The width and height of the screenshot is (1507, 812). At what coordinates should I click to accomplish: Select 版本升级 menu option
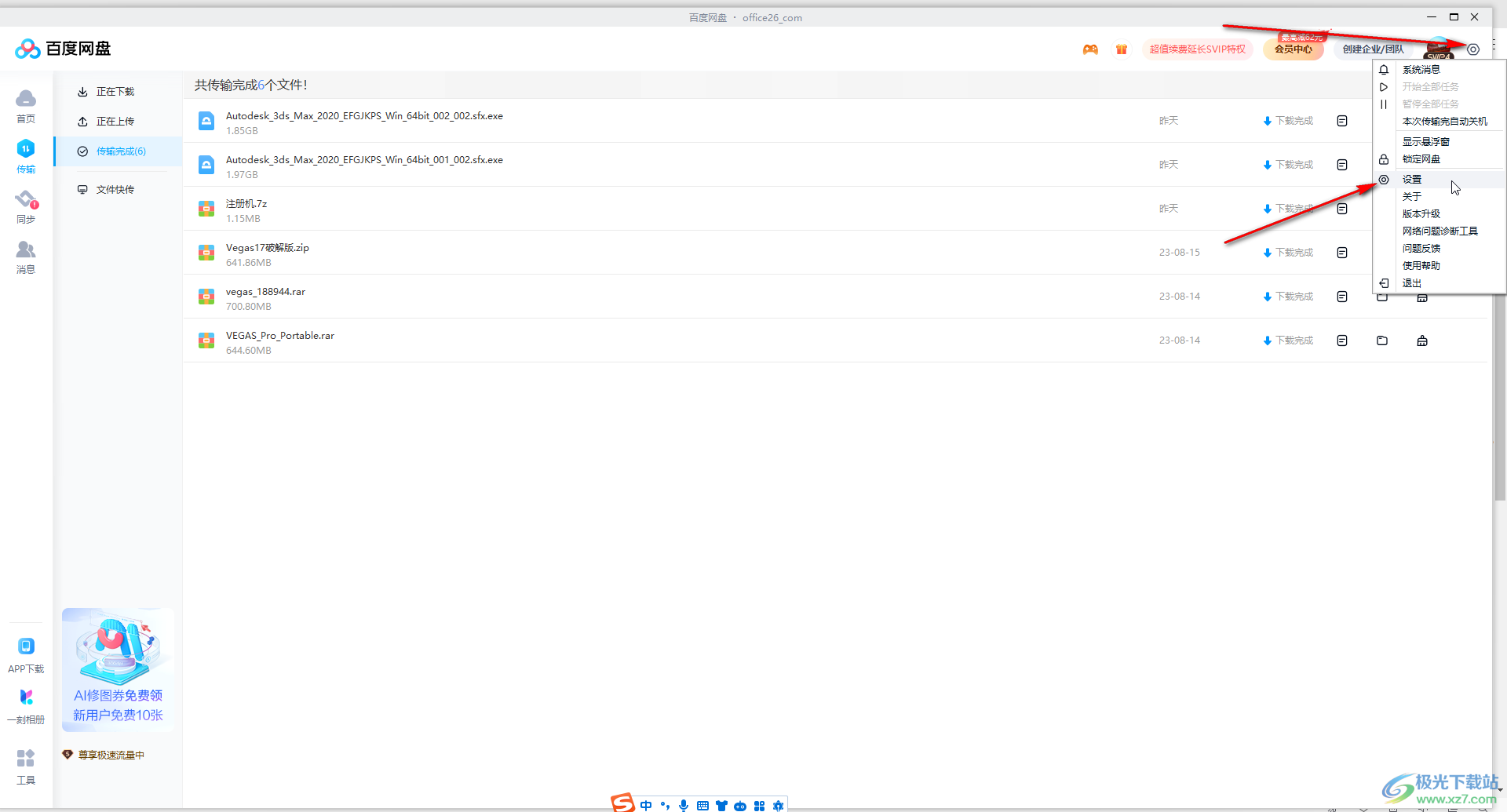point(1439,214)
